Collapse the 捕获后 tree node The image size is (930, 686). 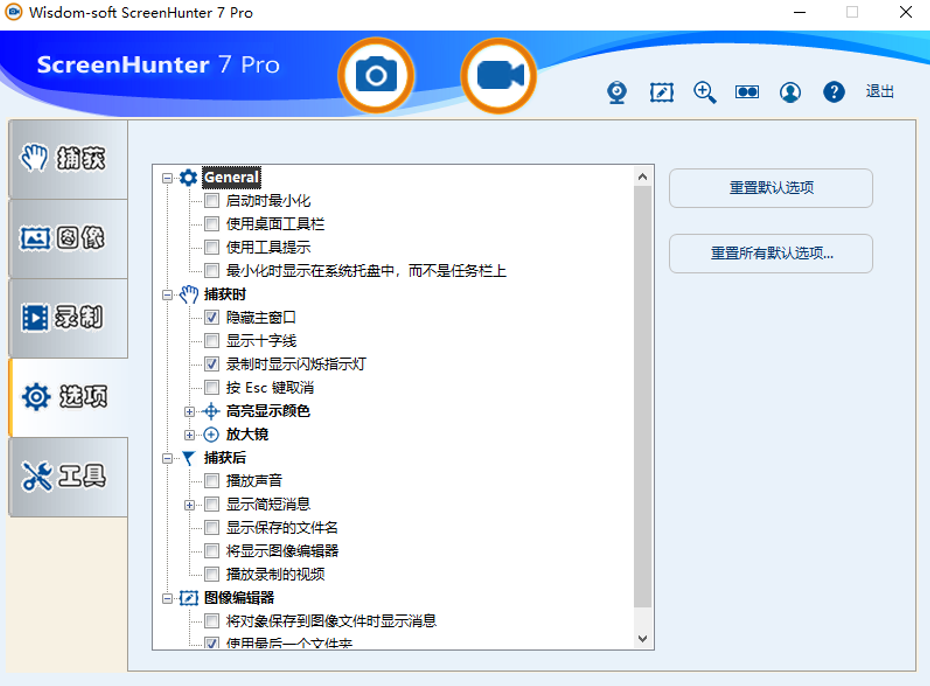[167, 458]
